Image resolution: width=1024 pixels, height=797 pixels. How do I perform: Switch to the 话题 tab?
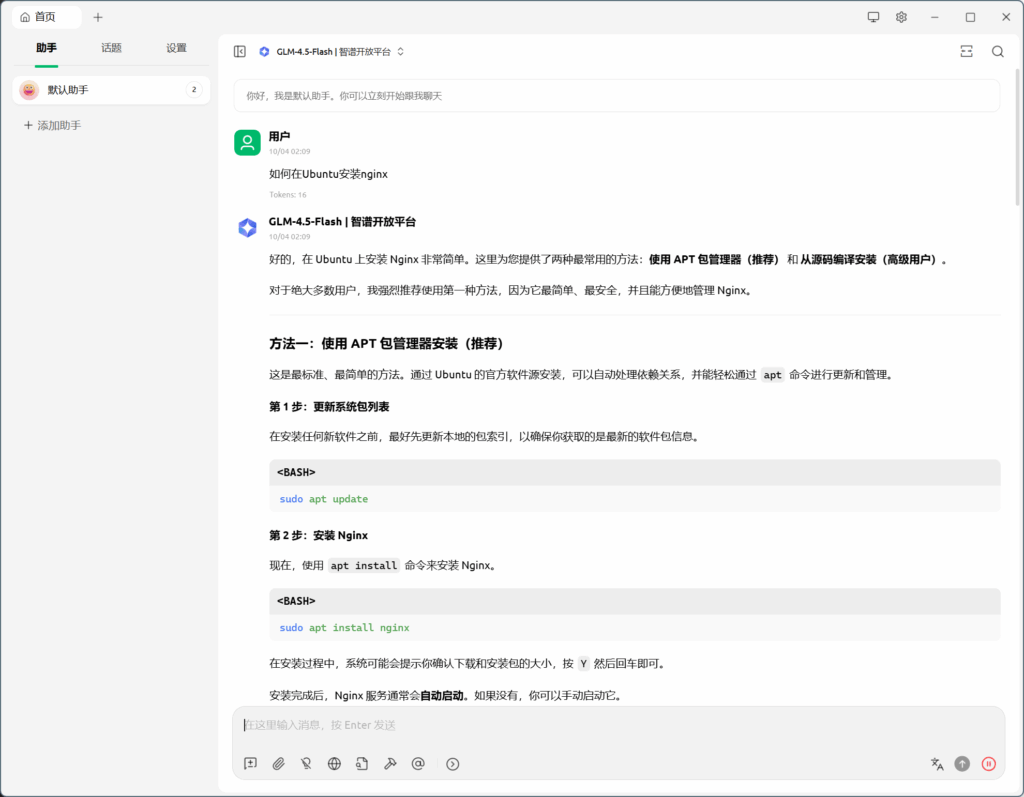(111, 48)
